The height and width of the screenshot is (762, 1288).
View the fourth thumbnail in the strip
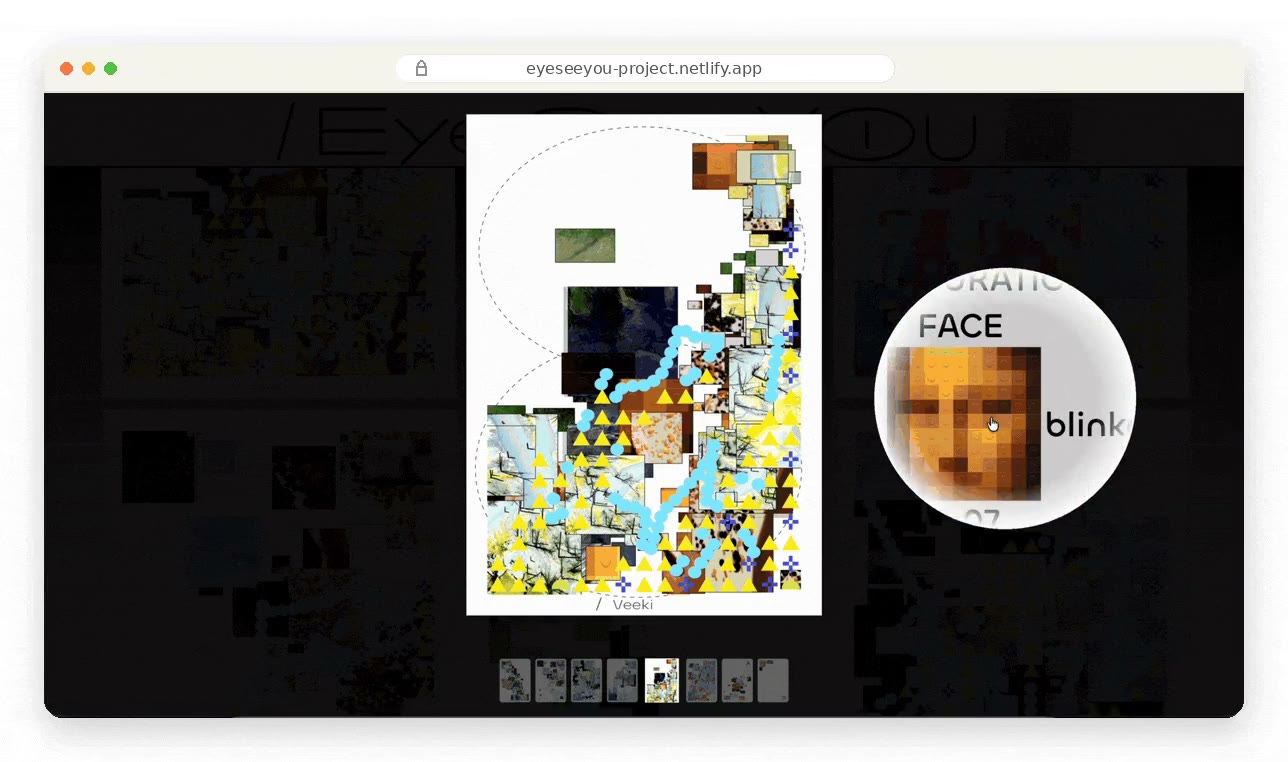point(622,680)
